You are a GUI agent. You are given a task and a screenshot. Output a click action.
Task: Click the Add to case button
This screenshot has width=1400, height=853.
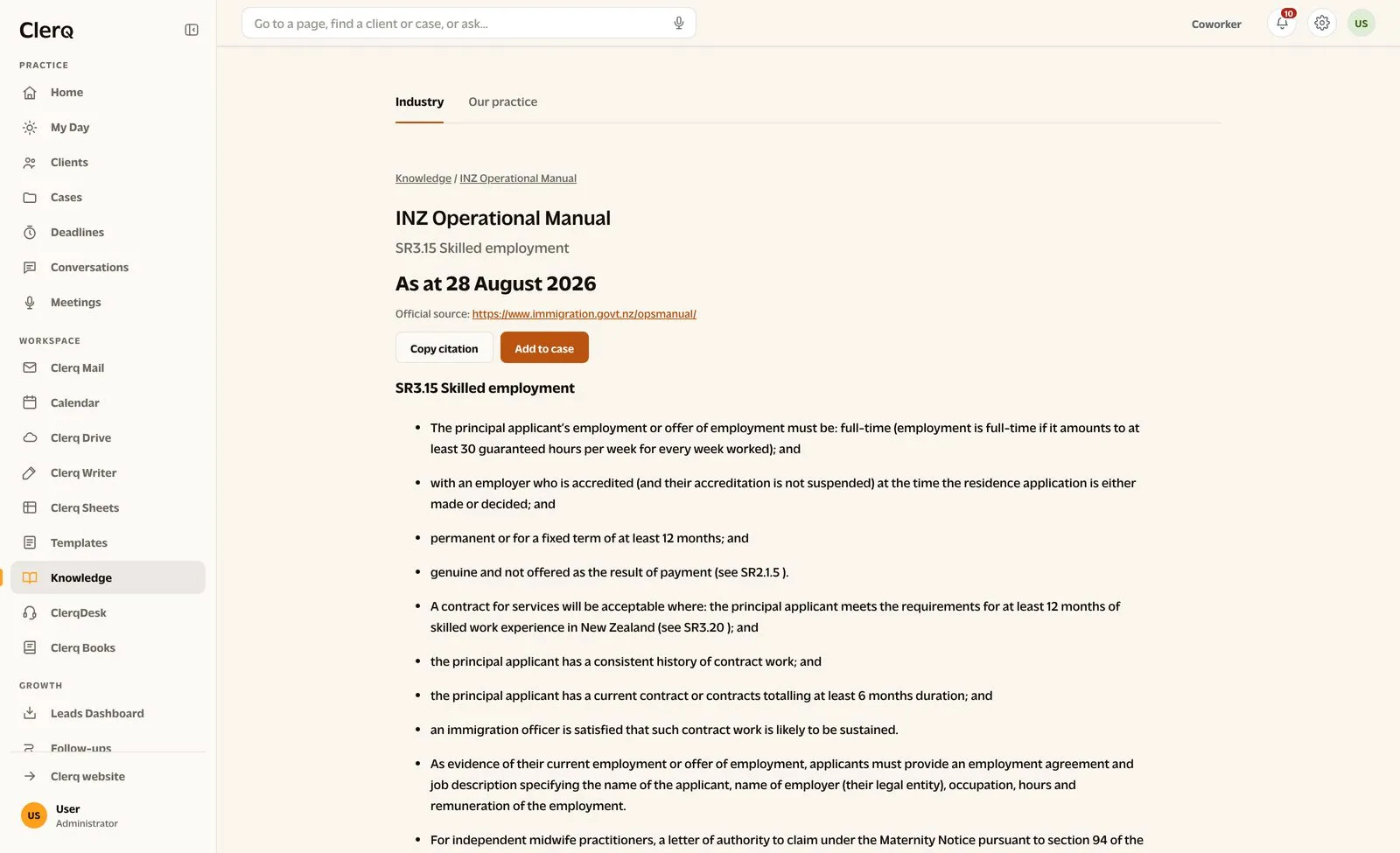pyautogui.click(x=544, y=348)
